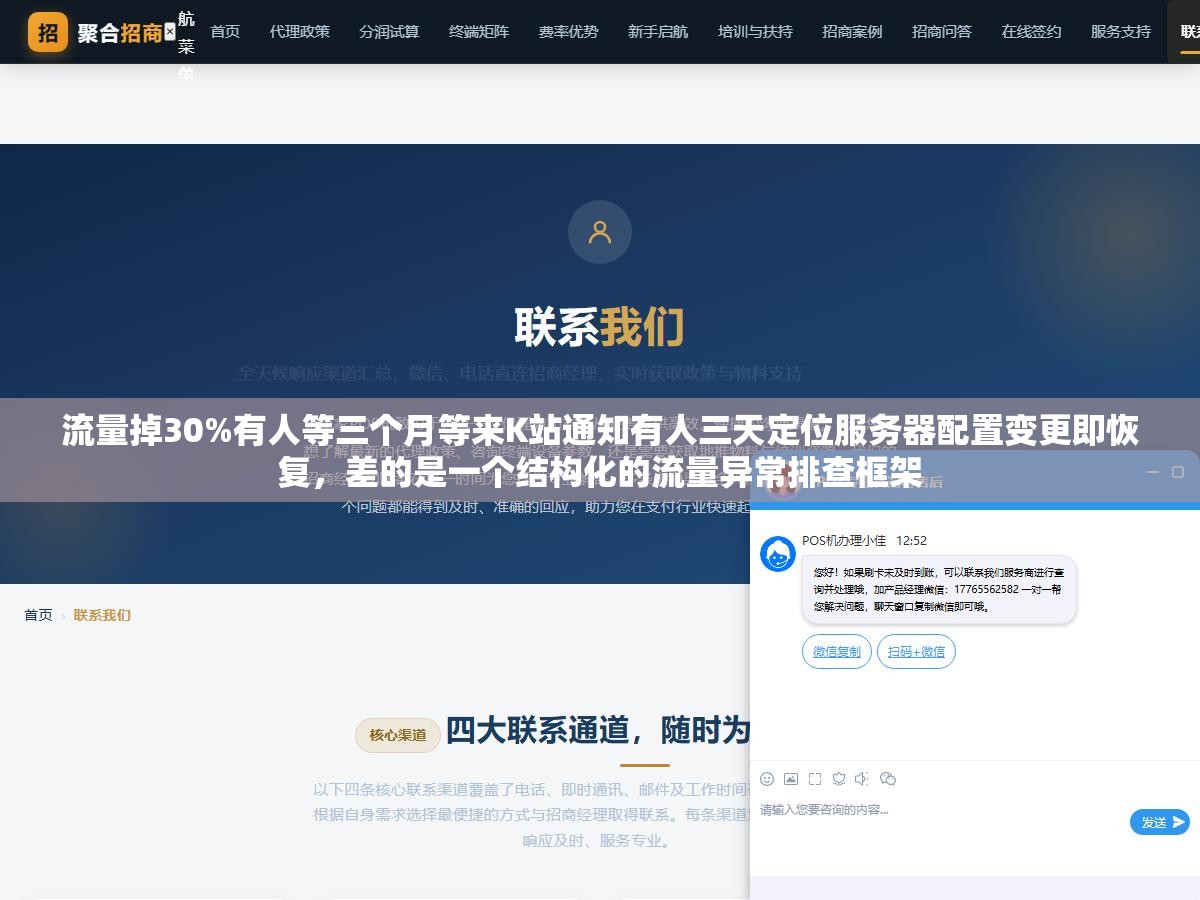This screenshot has width=1200, height=900.
Task: Toggle the chat sound speaker icon
Action: [x=863, y=778]
